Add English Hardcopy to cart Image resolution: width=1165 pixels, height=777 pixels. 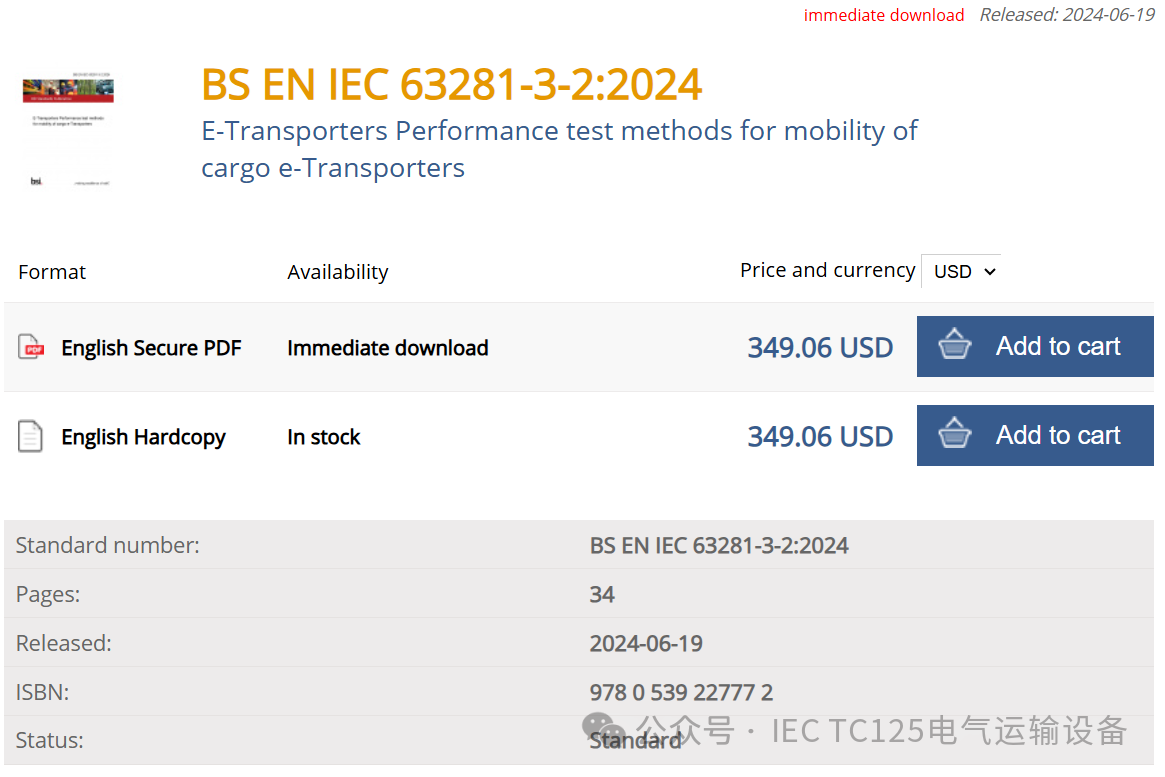[1035, 435]
